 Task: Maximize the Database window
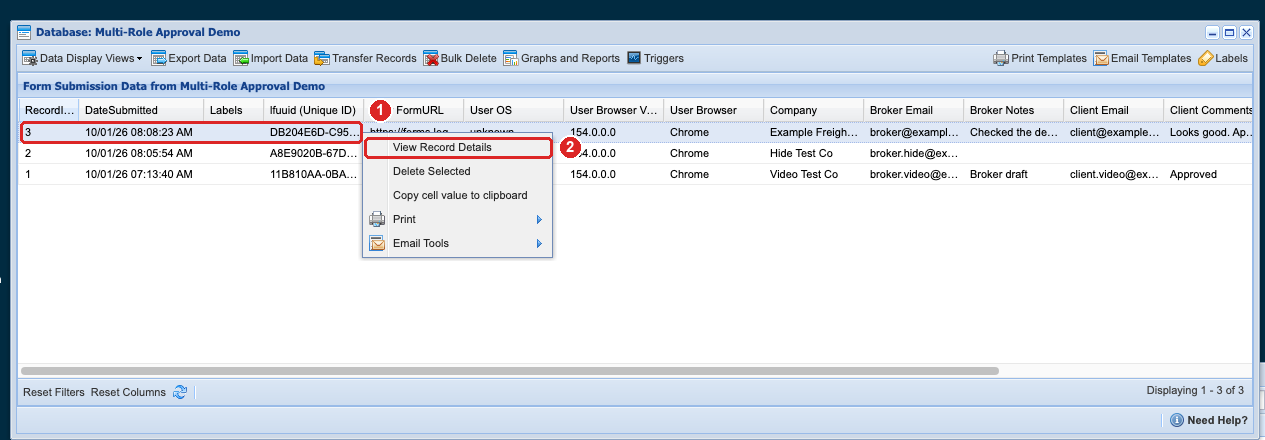[x=1228, y=32]
